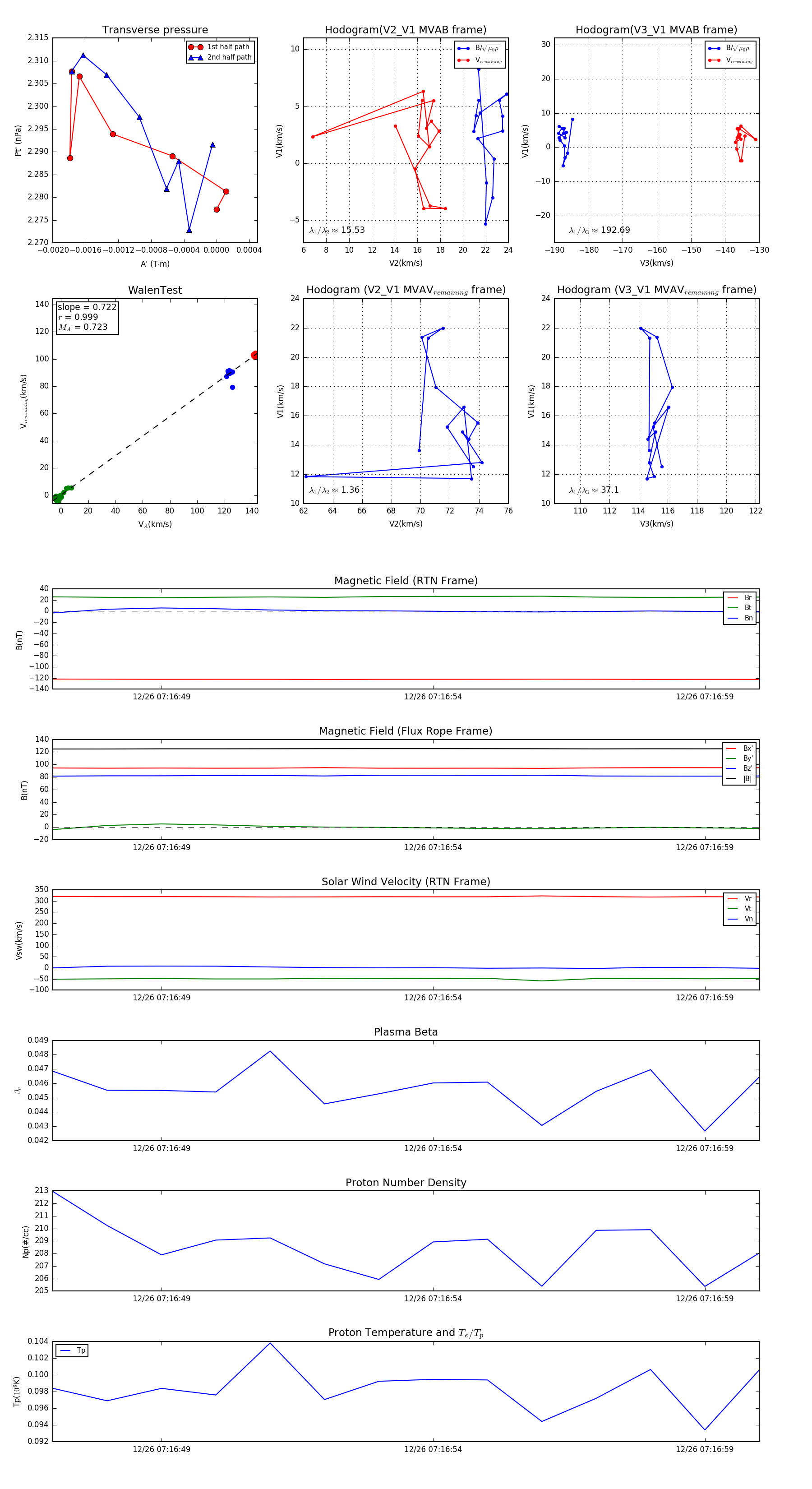This screenshot has height=1489, width=812.
Task: Click the 'Proton Number Density' plot title
Action: tap(406, 1183)
